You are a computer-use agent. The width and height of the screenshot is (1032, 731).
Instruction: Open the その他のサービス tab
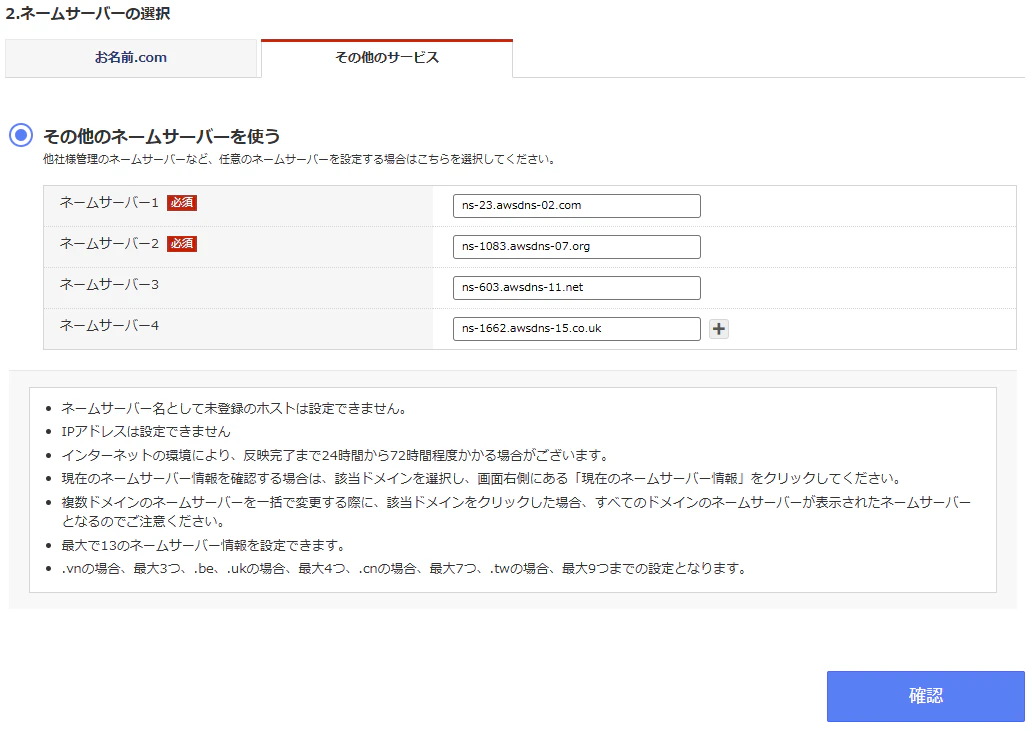click(x=387, y=58)
